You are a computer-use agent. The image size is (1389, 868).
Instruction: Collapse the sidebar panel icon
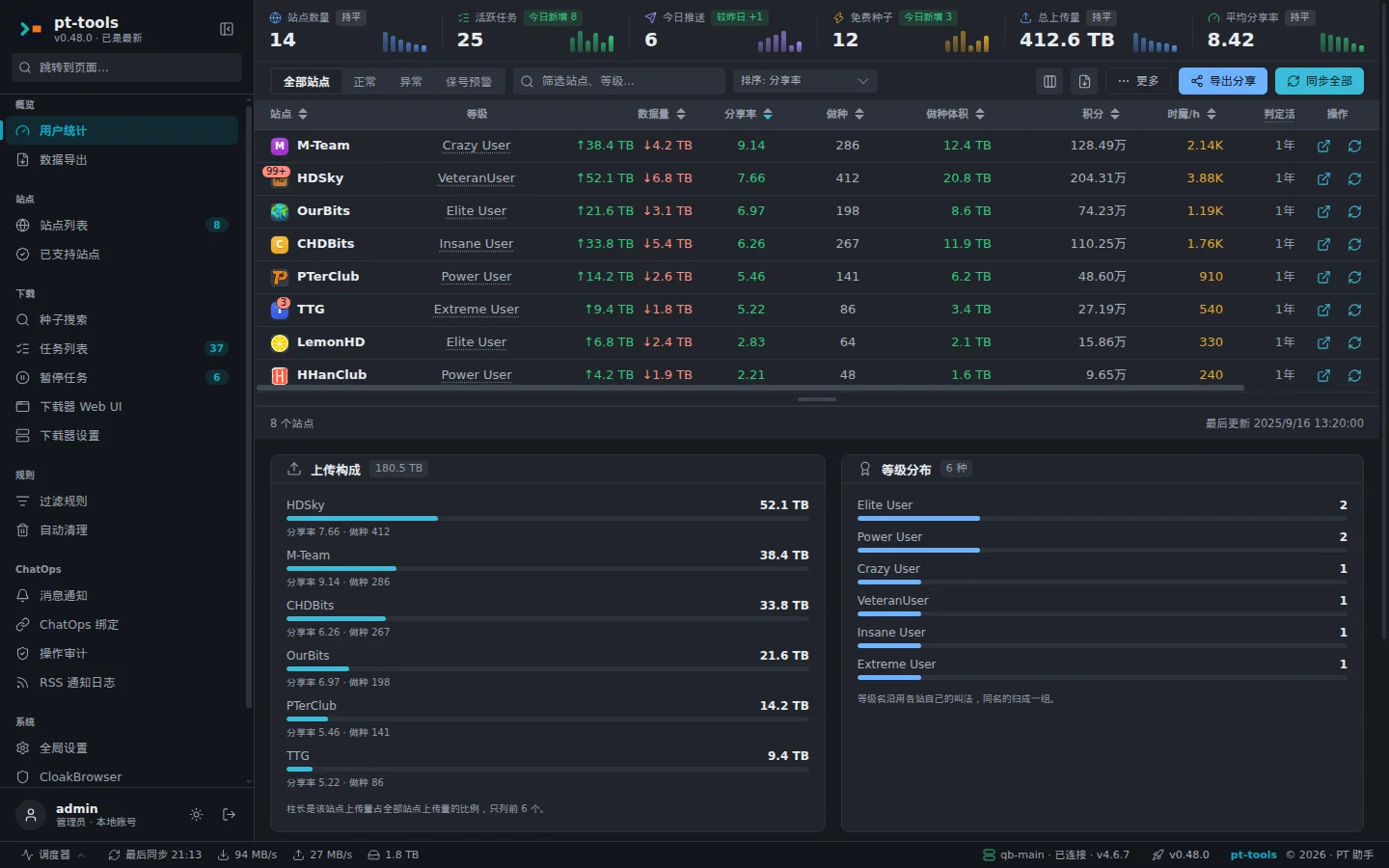pyautogui.click(x=227, y=29)
